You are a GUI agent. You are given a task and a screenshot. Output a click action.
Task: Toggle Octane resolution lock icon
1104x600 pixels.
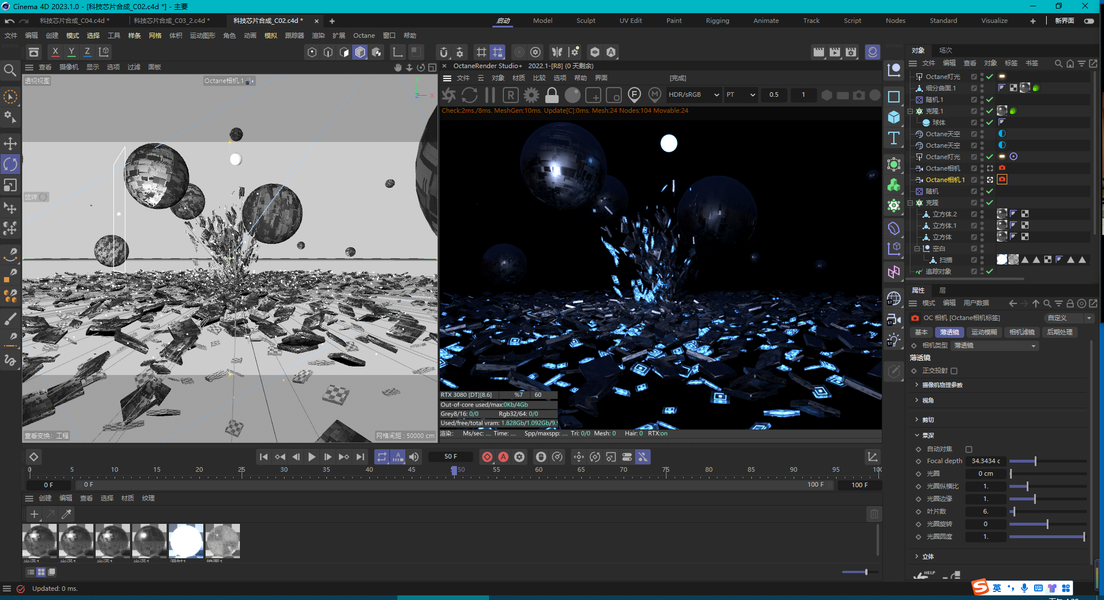pyautogui.click(x=551, y=94)
